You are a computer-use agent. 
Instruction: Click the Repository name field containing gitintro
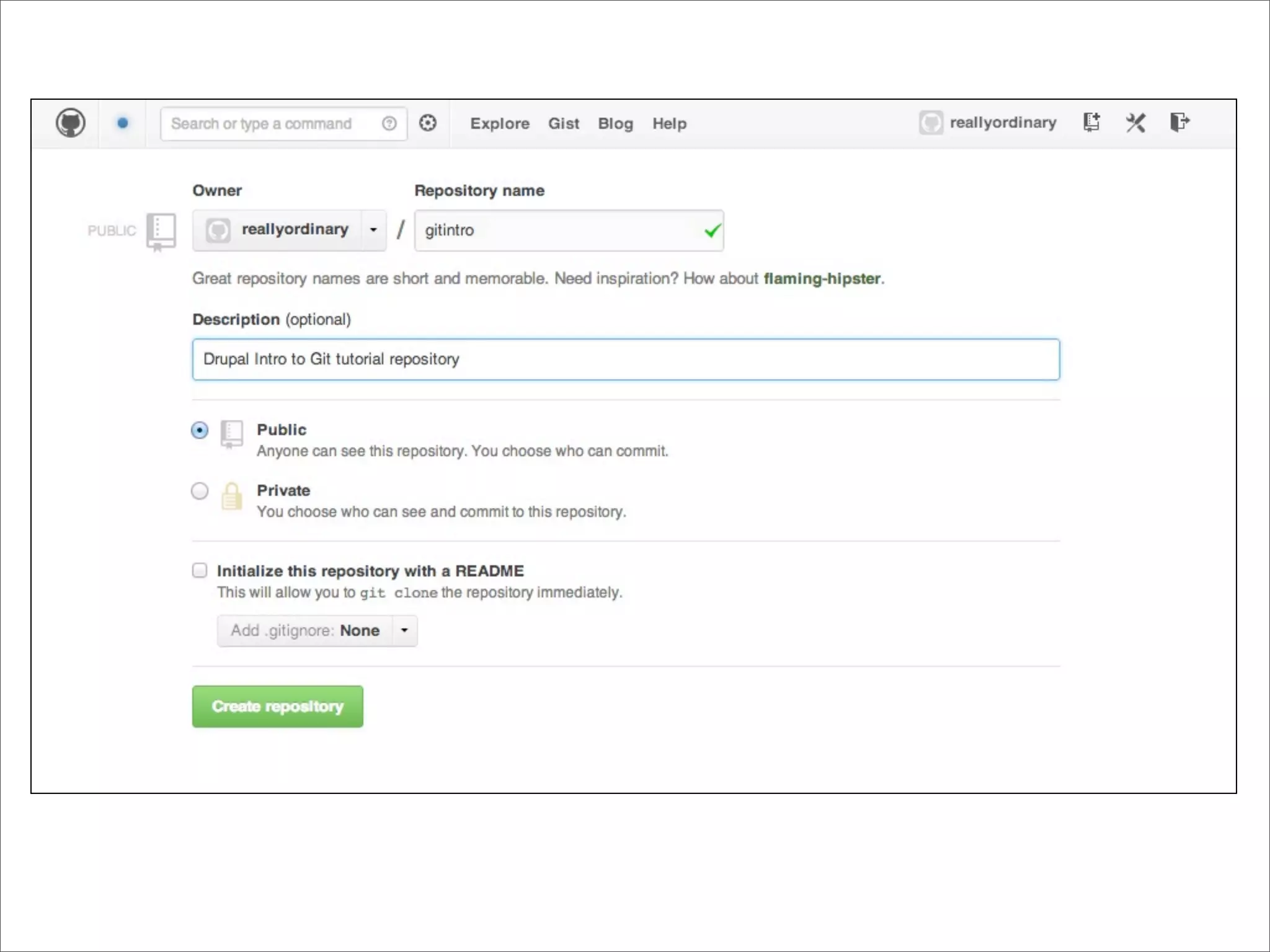coord(558,230)
